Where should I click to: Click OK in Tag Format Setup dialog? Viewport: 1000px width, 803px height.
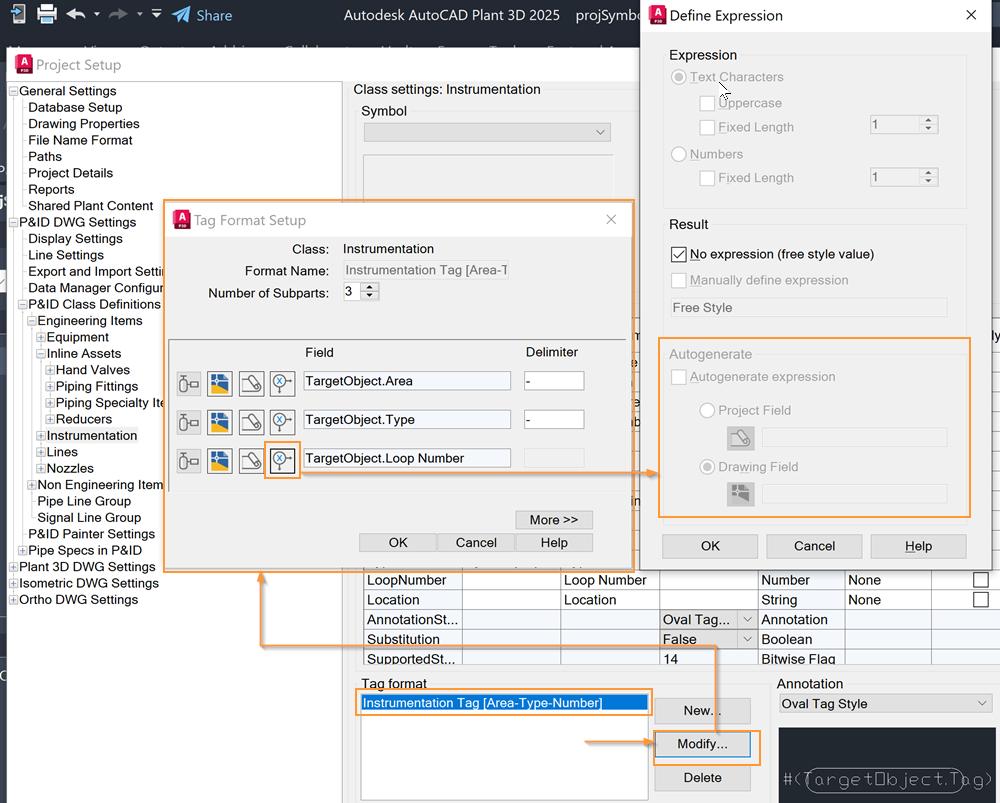pyautogui.click(x=398, y=543)
